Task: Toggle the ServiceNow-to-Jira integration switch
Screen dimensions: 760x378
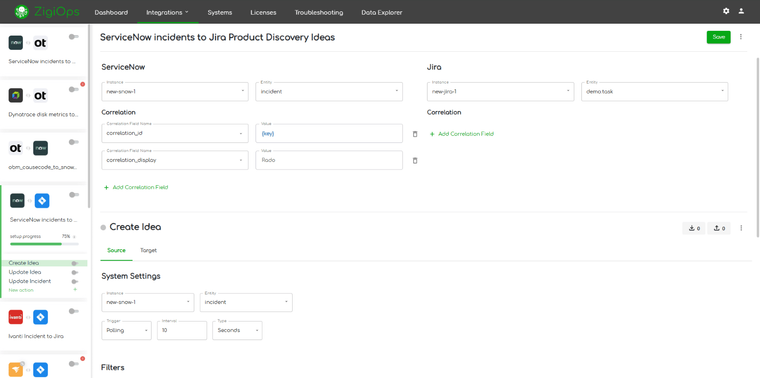Action: (x=74, y=194)
